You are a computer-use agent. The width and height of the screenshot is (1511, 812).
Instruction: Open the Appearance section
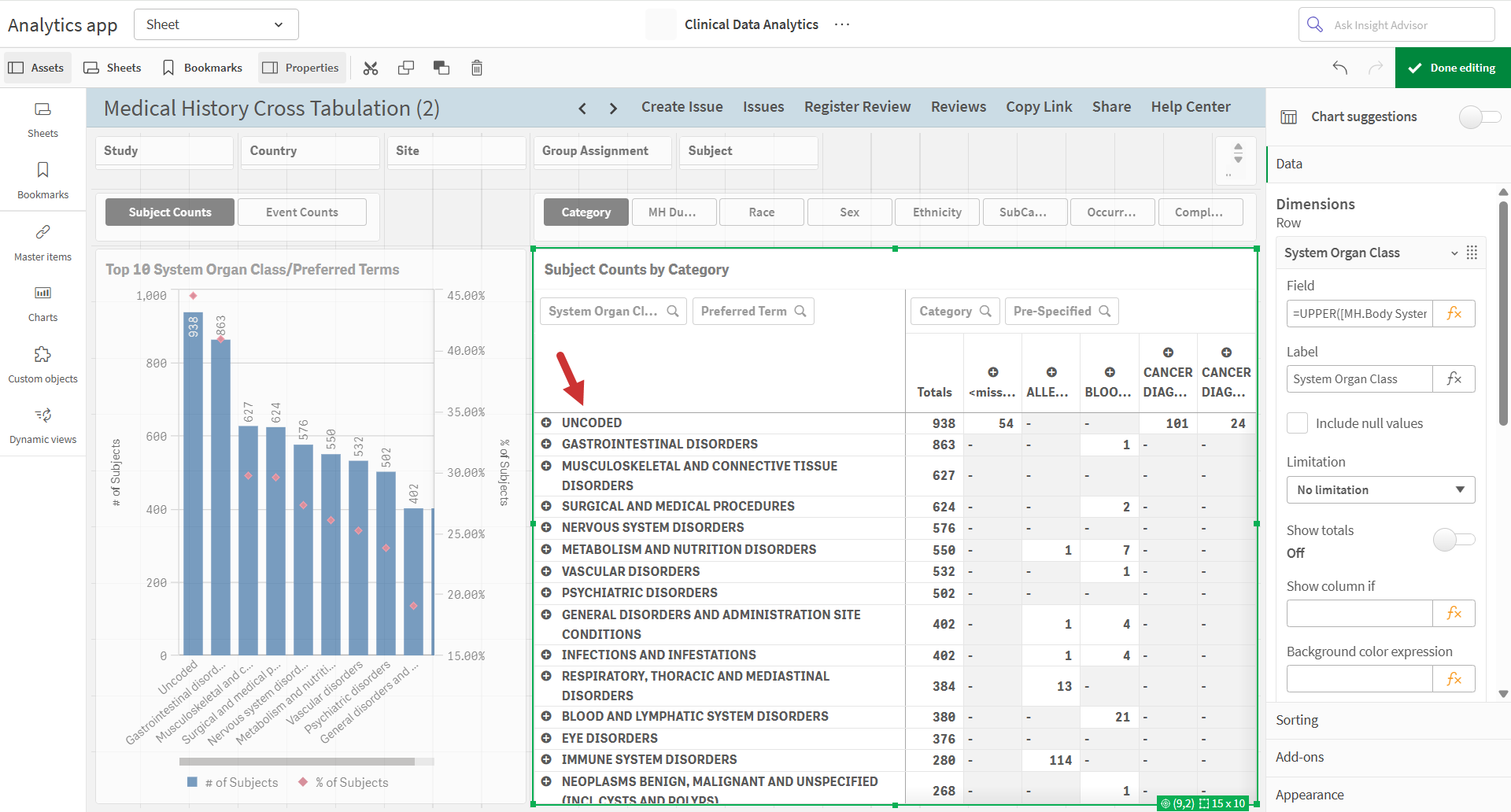click(1388, 795)
